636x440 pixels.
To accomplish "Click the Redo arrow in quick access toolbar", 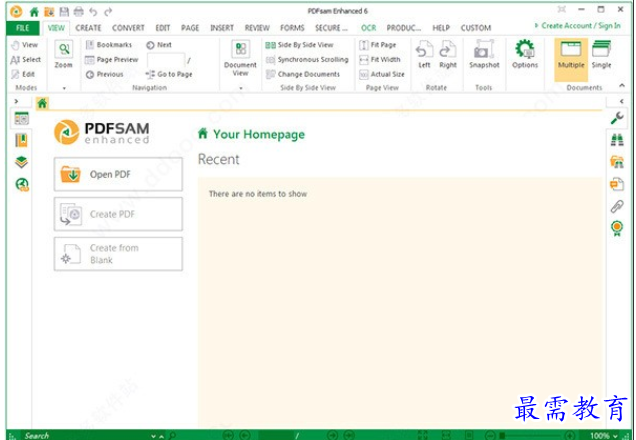I will [108, 12].
